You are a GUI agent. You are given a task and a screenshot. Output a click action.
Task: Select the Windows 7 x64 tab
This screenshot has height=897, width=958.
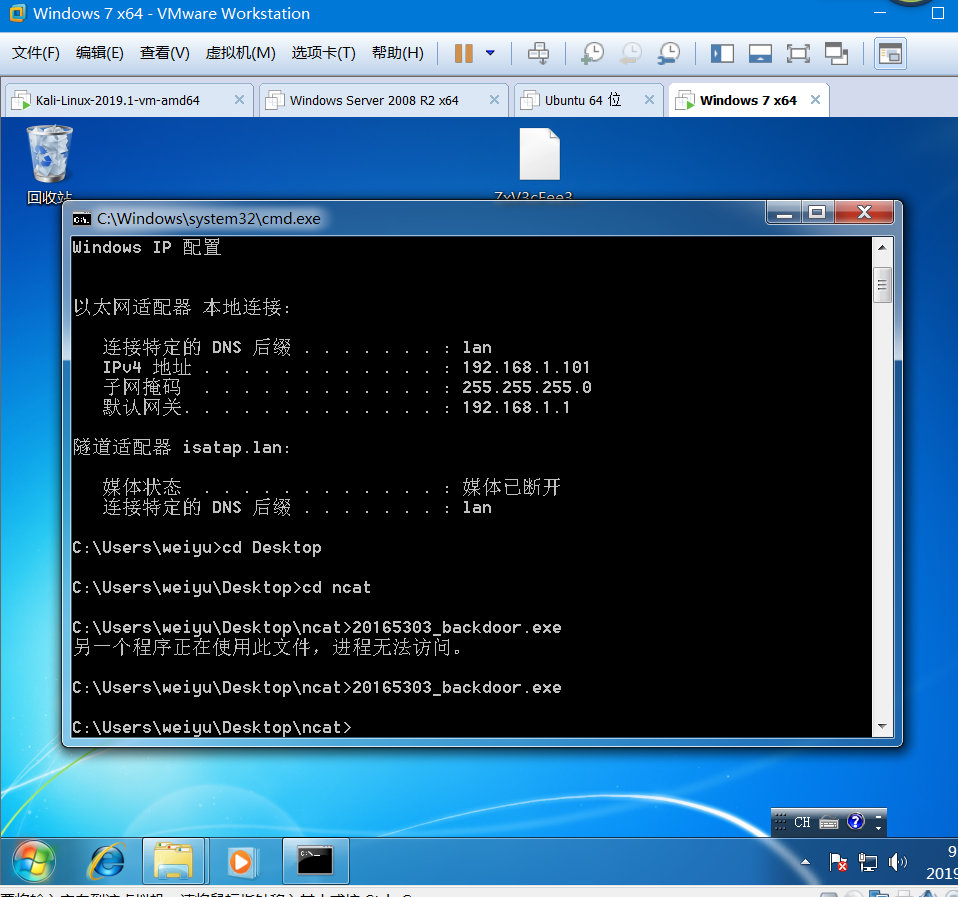[x=748, y=100]
